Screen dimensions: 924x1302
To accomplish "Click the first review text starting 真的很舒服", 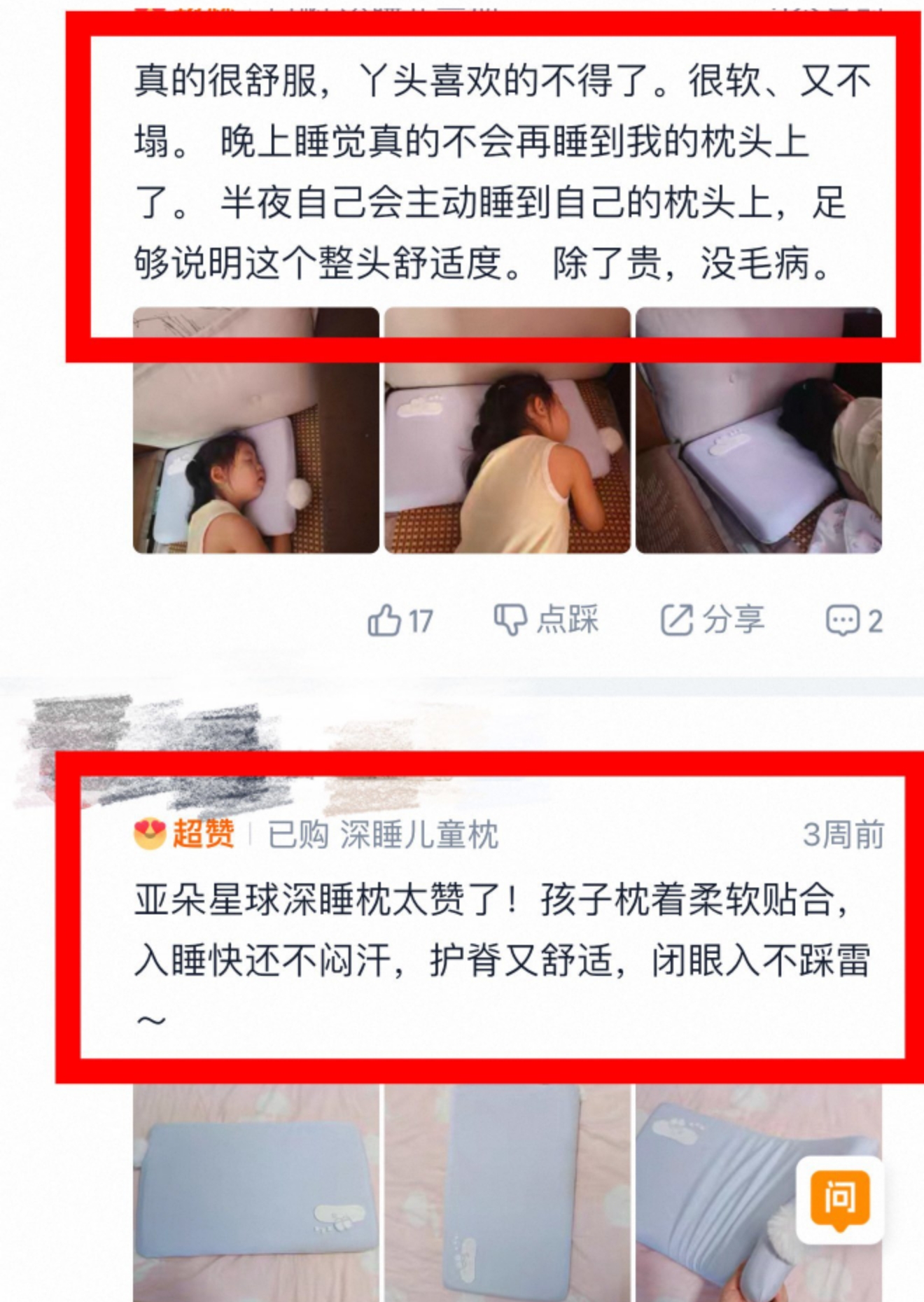I will pyautogui.click(x=503, y=172).
